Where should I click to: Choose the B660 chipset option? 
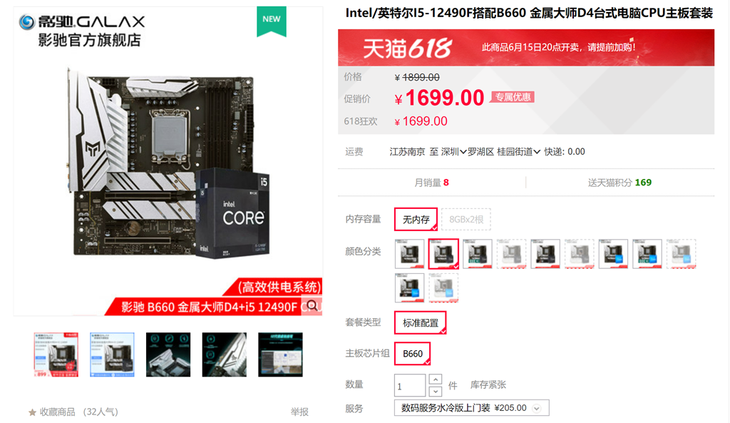(x=412, y=354)
